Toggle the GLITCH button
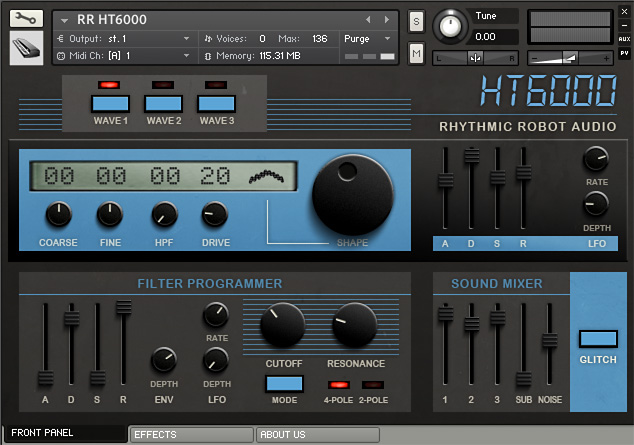This screenshot has height=445, width=634. coord(598,339)
